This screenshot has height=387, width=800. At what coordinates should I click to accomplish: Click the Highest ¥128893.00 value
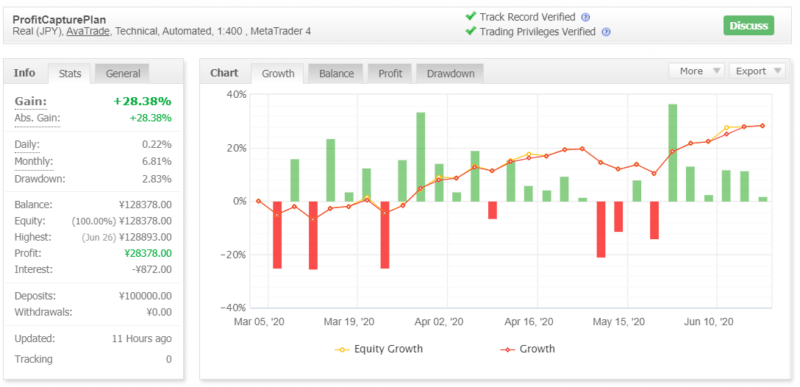(145, 237)
